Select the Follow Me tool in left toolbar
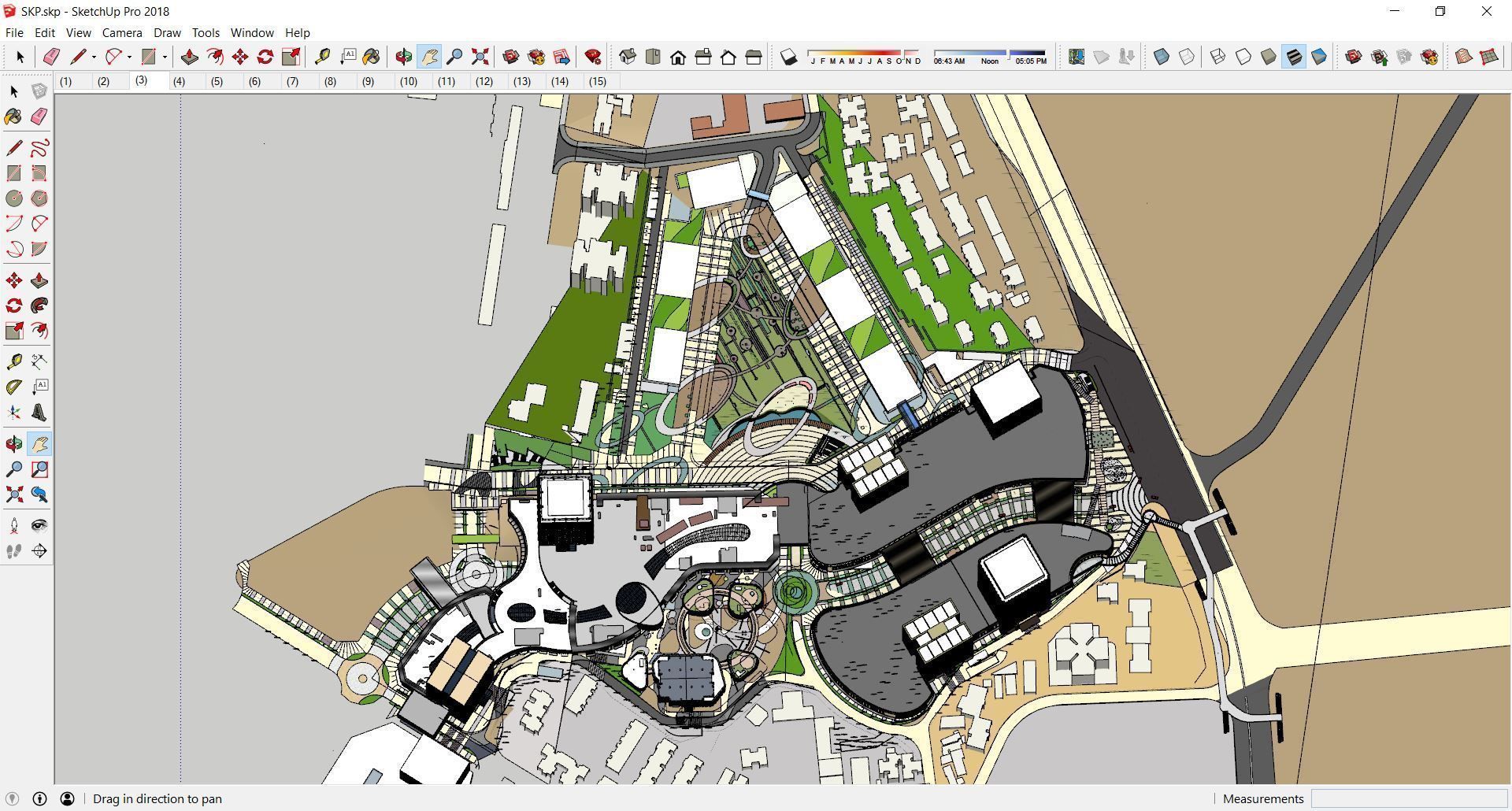Image resolution: width=1512 pixels, height=811 pixels. pyautogui.click(x=39, y=306)
